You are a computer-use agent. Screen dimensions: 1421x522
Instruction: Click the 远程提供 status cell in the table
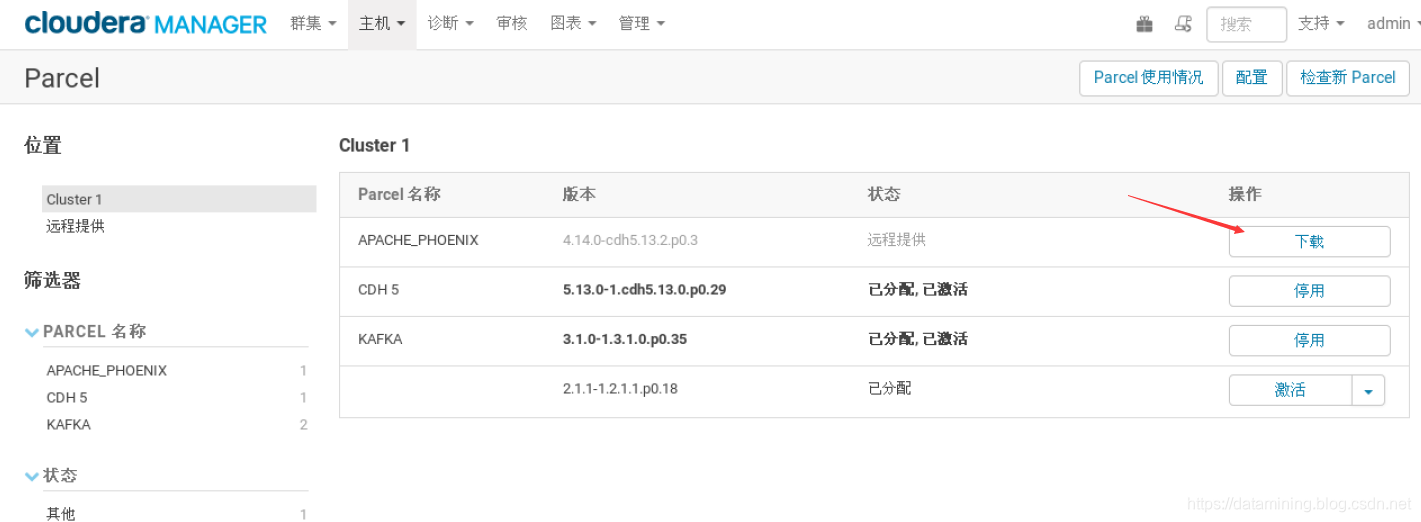click(x=896, y=240)
